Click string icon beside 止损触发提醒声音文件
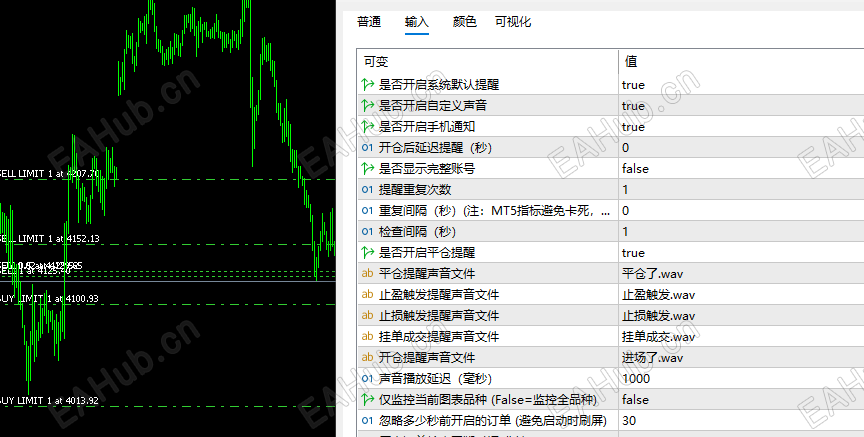Screen dimensions: 864x437 368,316
